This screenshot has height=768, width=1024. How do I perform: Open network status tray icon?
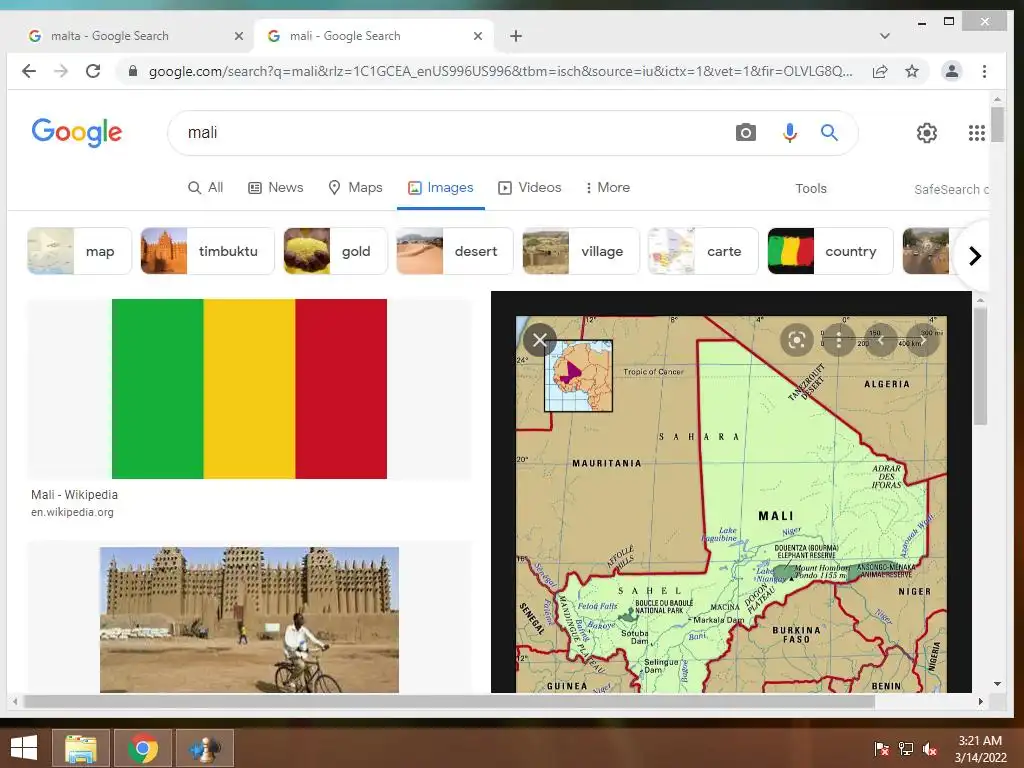906,749
